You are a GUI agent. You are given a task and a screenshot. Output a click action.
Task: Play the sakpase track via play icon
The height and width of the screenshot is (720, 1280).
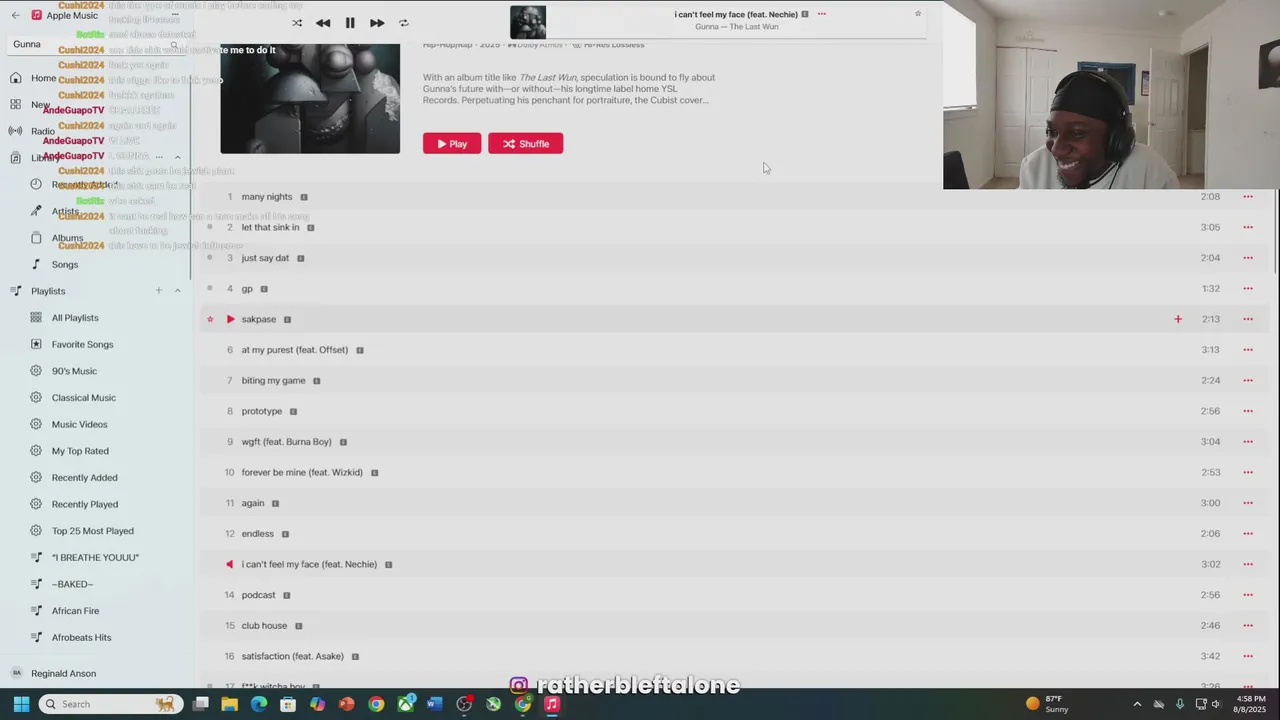tap(230, 319)
